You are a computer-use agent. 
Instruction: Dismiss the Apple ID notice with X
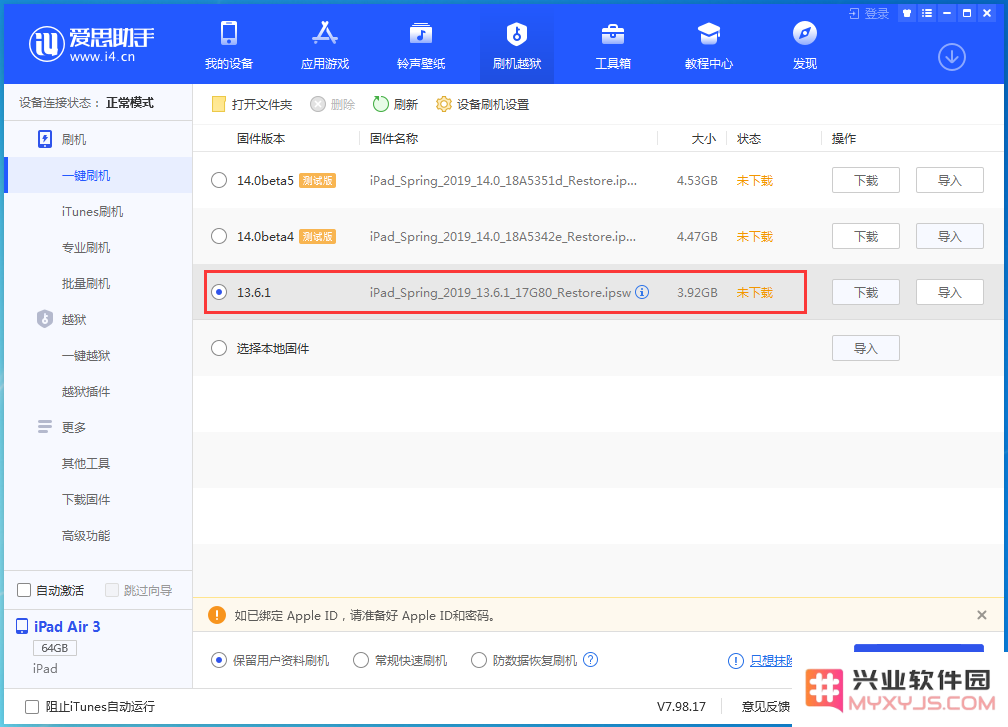pyautogui.click(x=982, y=615)
